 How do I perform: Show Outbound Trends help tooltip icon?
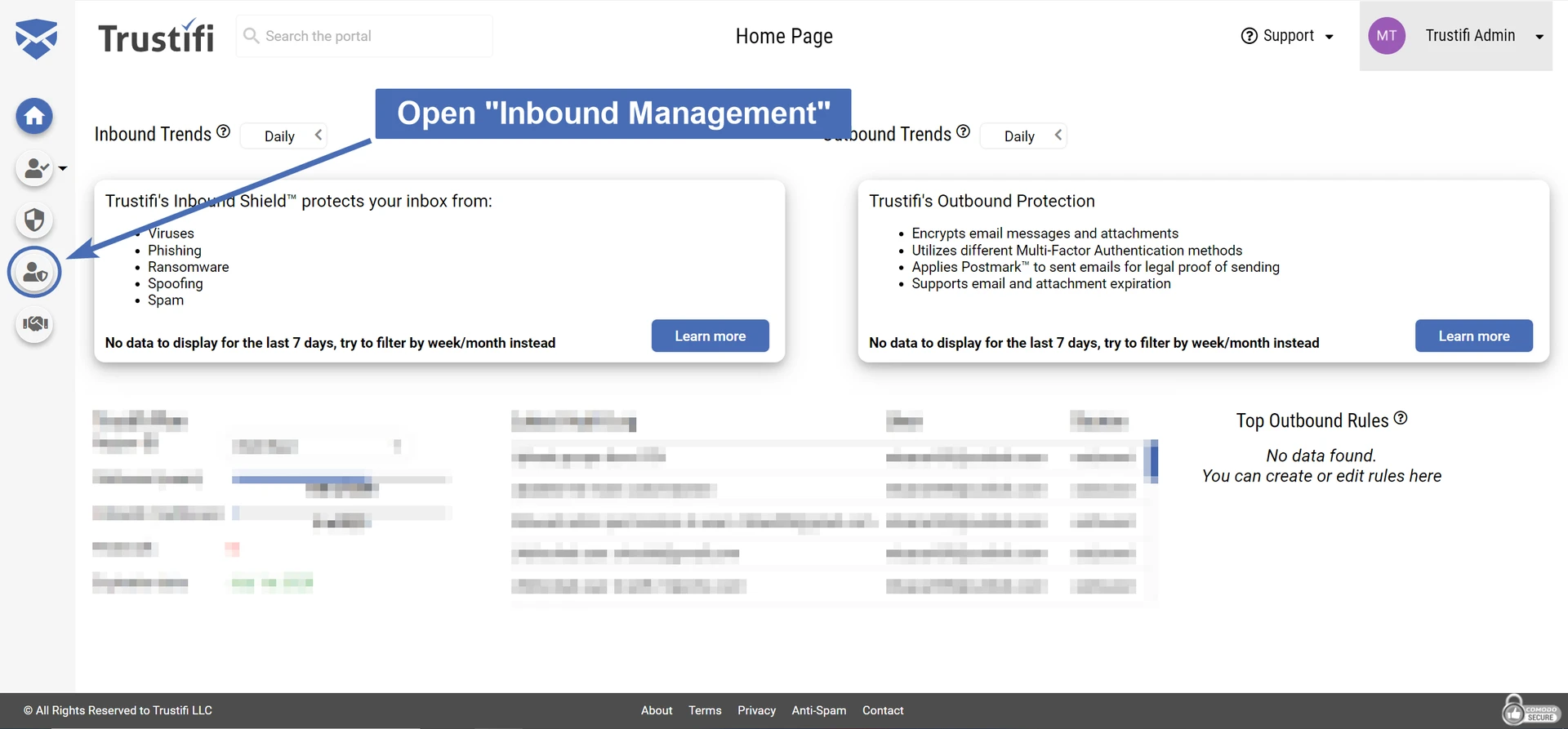pyautogui.click(x=963, y=131)
